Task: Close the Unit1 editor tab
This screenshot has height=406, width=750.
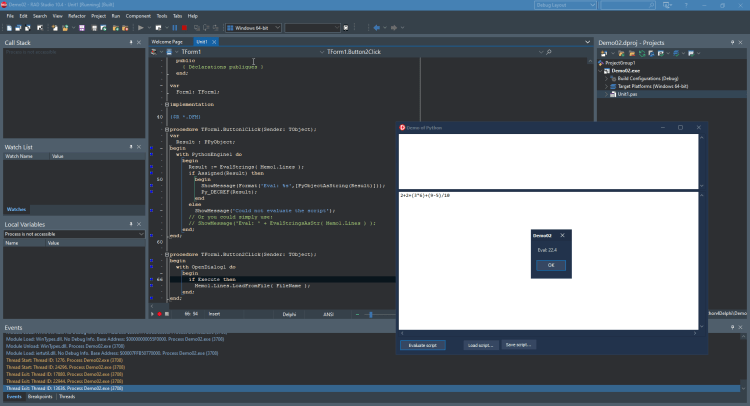Action: [214, 42]
